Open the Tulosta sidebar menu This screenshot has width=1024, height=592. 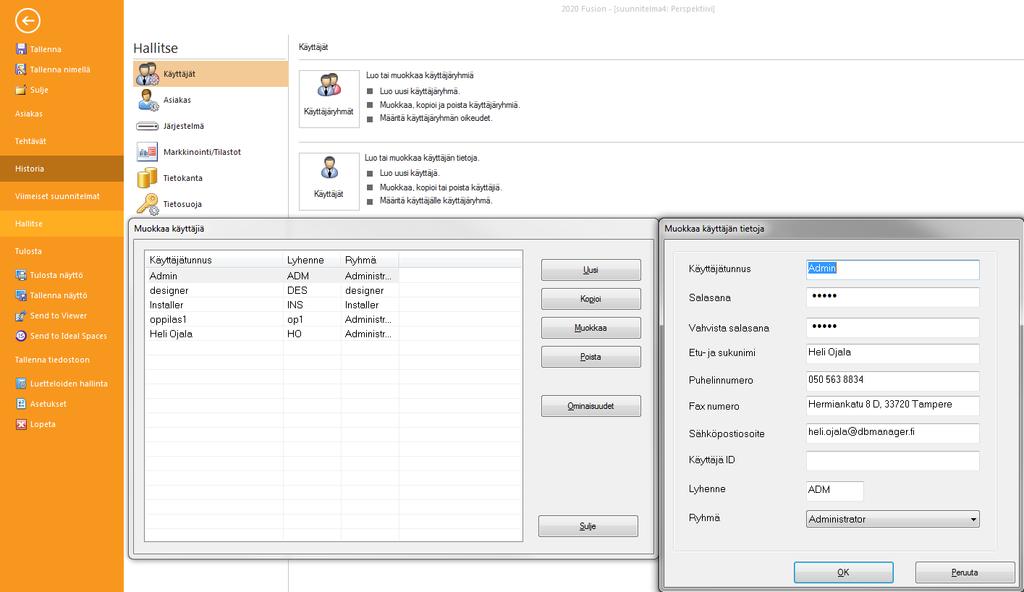[x=61, y=251]
